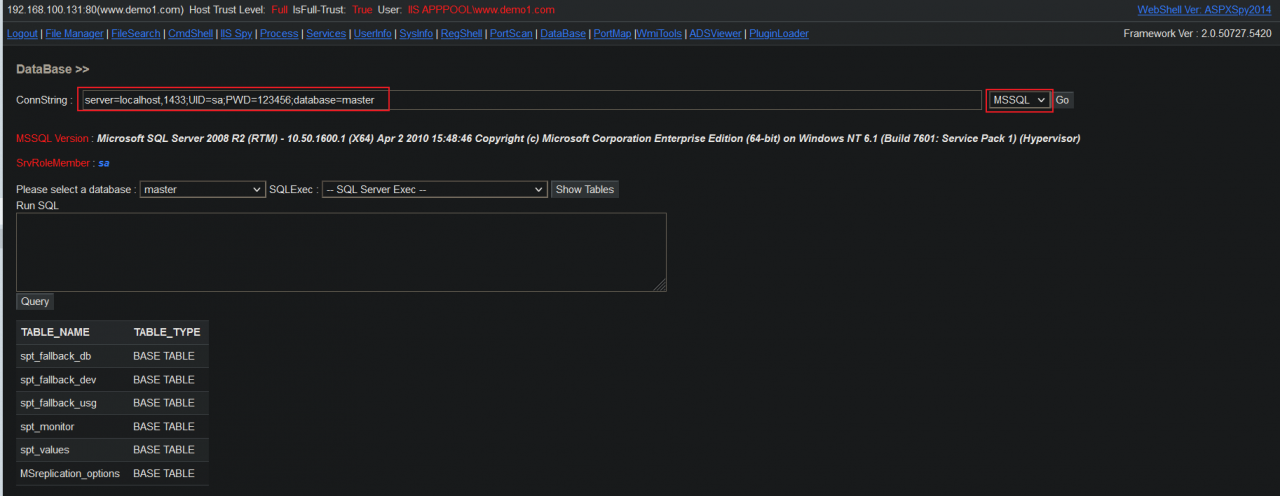The height and width of the screenshot is (496, 1280).
Task: Open the WmiTools page
Action: 659,33
